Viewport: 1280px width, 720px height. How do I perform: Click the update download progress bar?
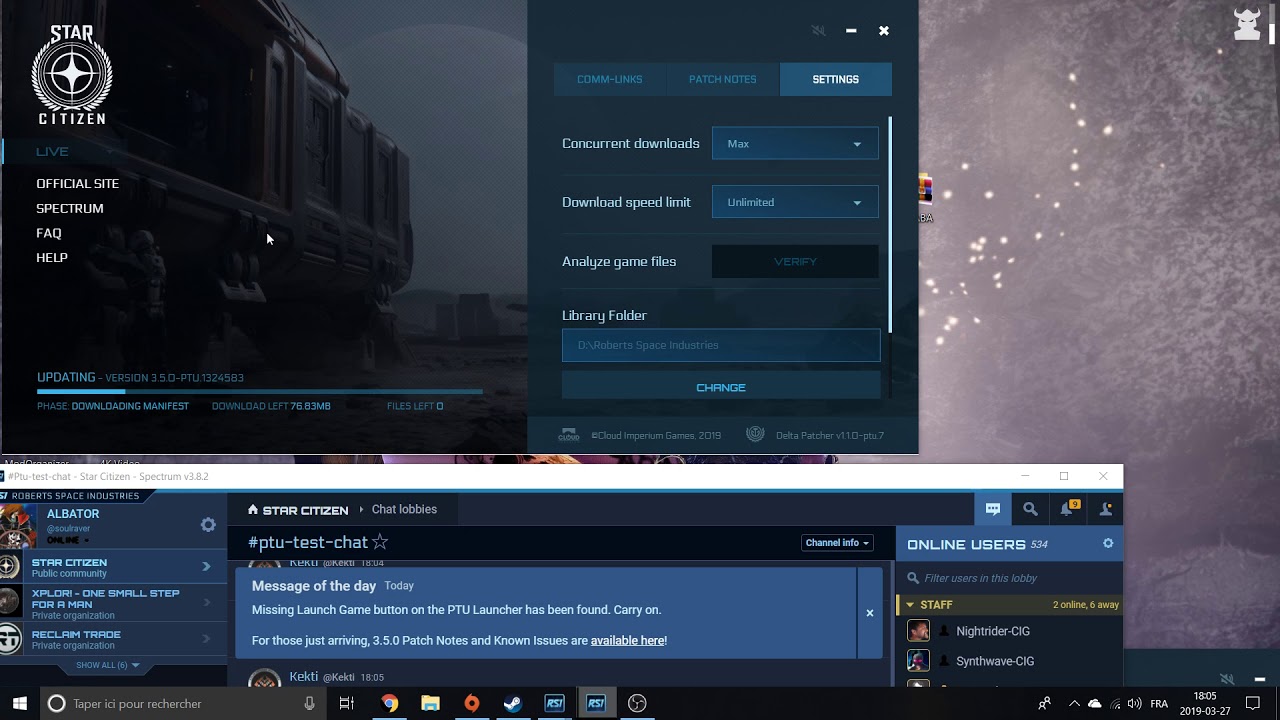tap(260, 392)
